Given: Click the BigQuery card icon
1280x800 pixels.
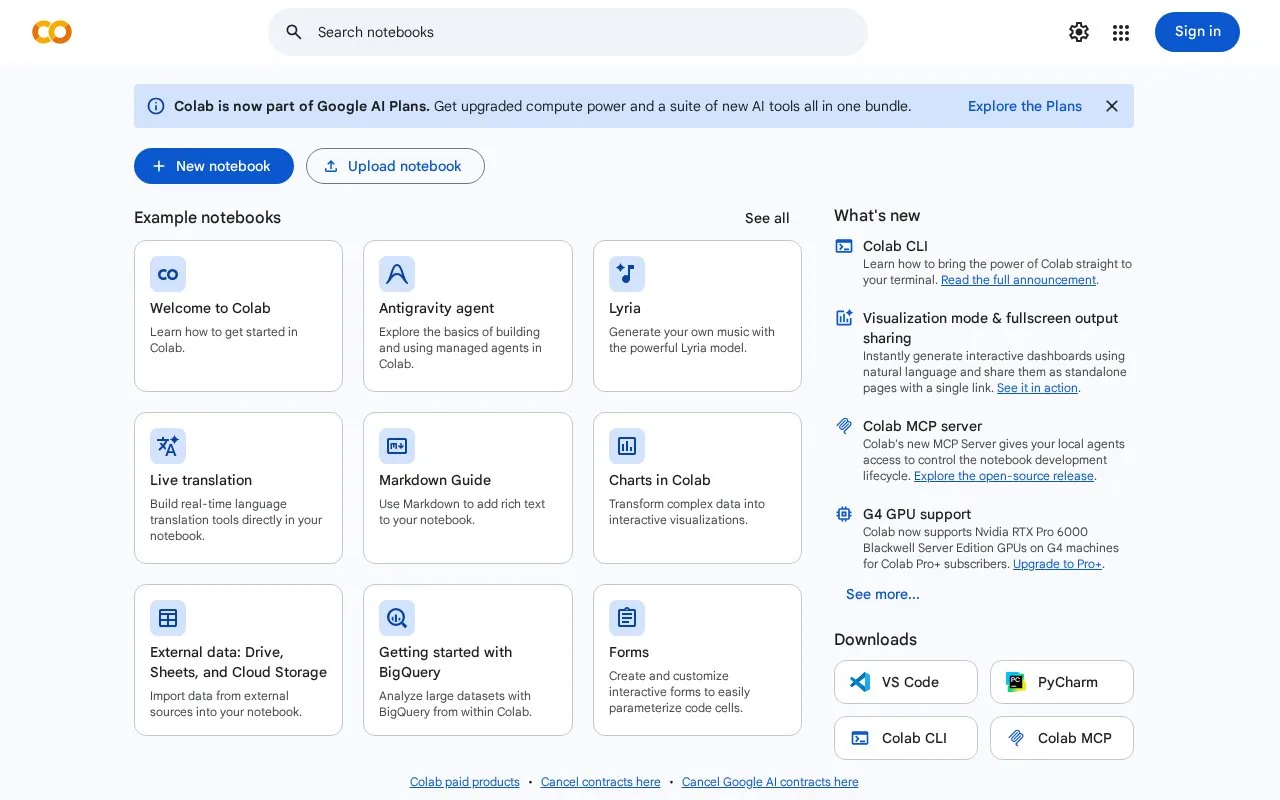Looking at the screenshot, I should (397, 618).
